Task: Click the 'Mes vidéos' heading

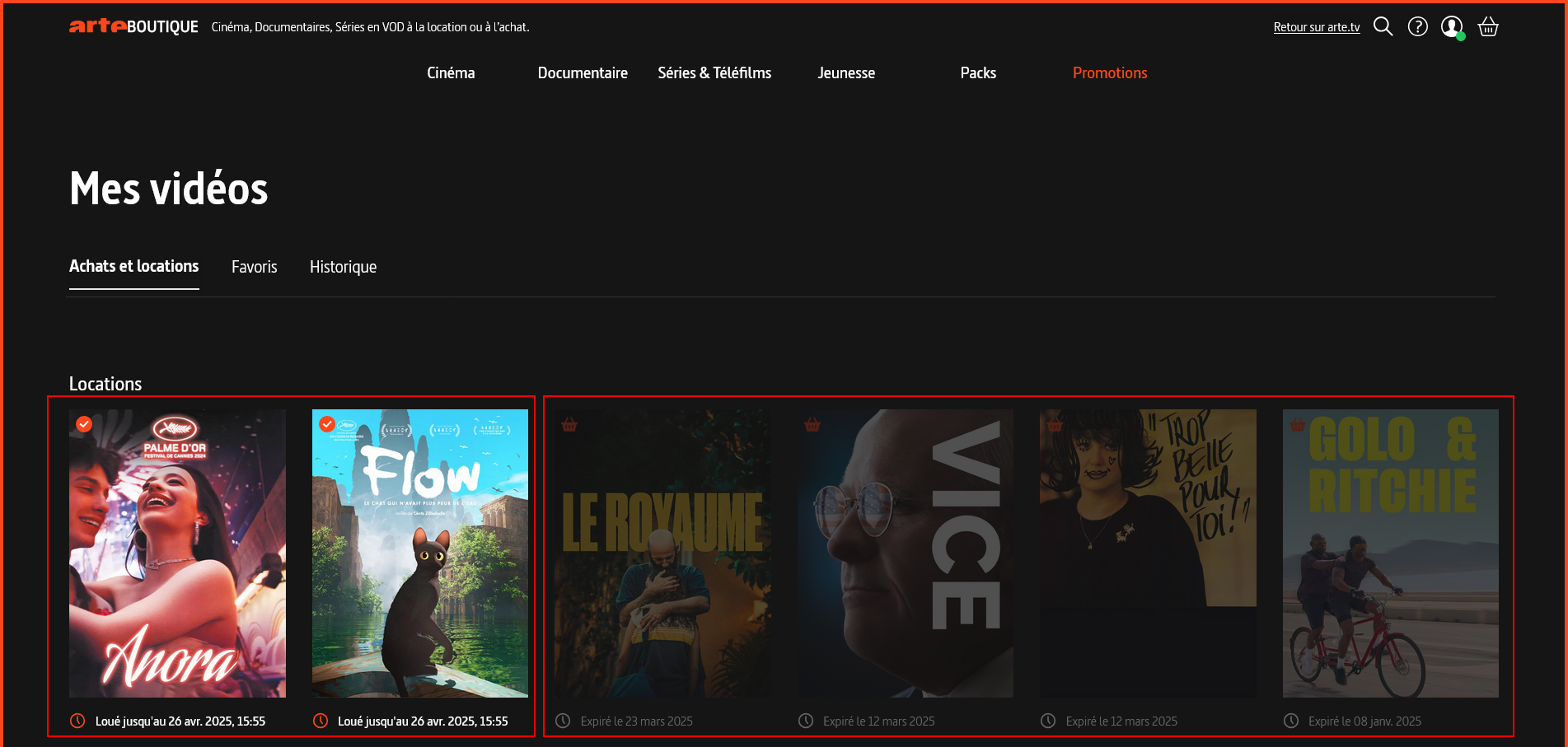Action: [169, 189]
